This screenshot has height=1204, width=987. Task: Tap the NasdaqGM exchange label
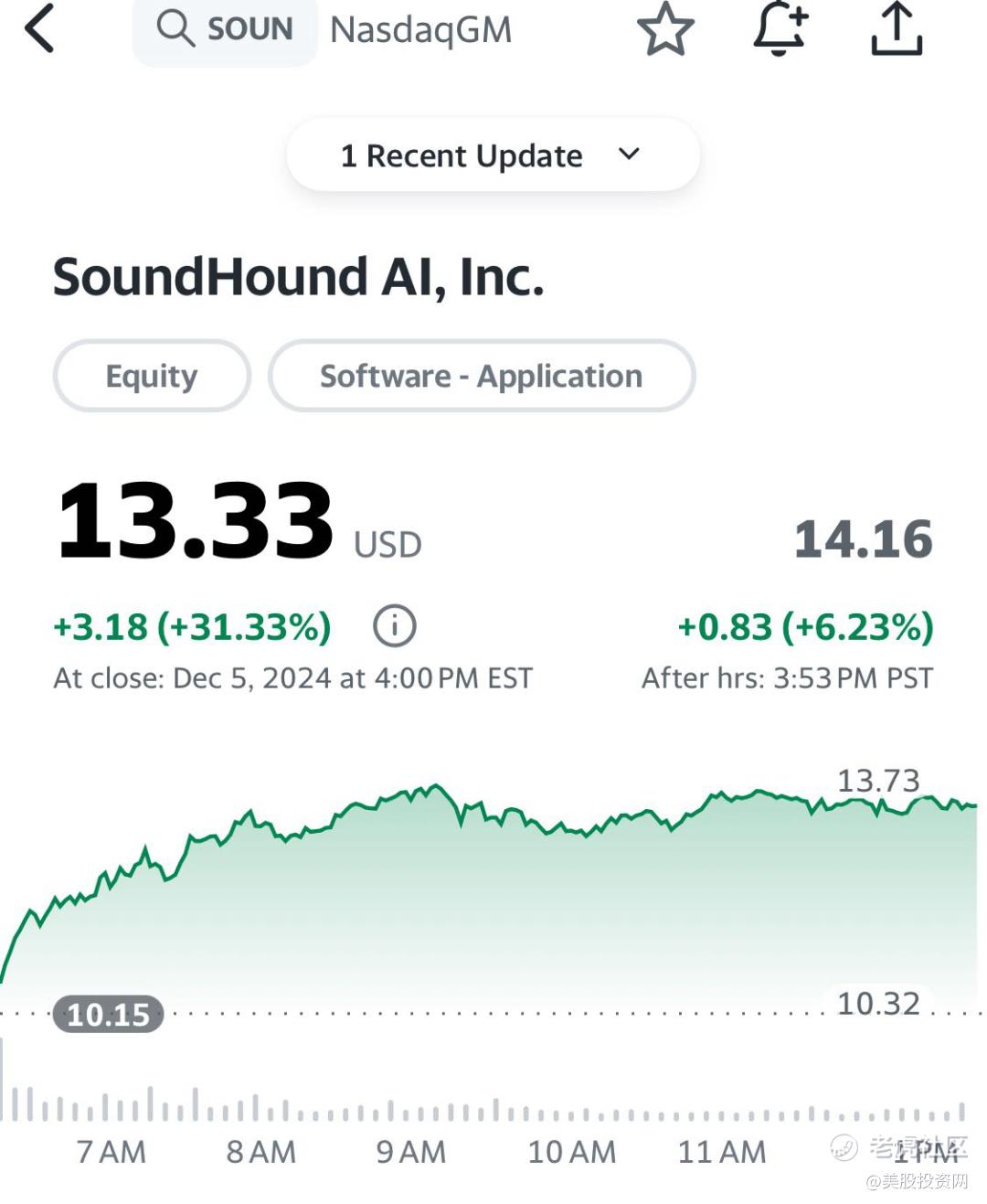click(420, 30)
